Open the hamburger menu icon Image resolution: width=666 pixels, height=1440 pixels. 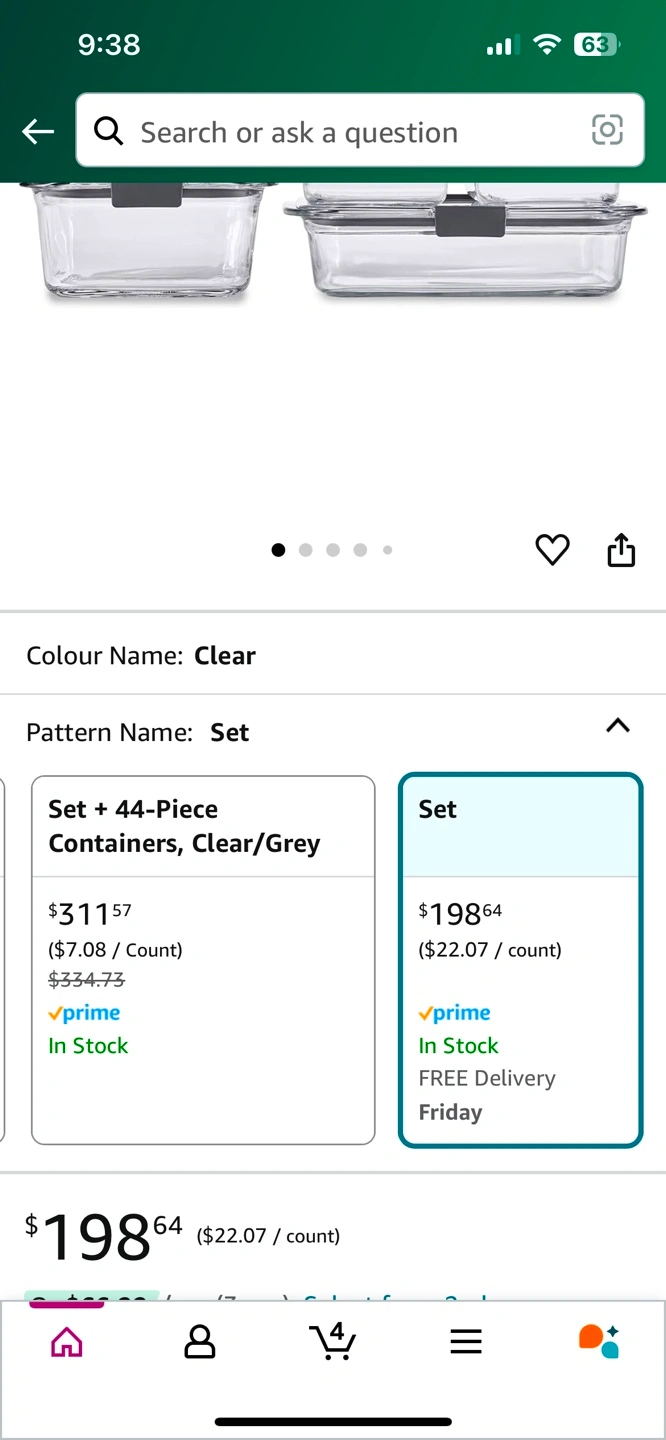466,1341
